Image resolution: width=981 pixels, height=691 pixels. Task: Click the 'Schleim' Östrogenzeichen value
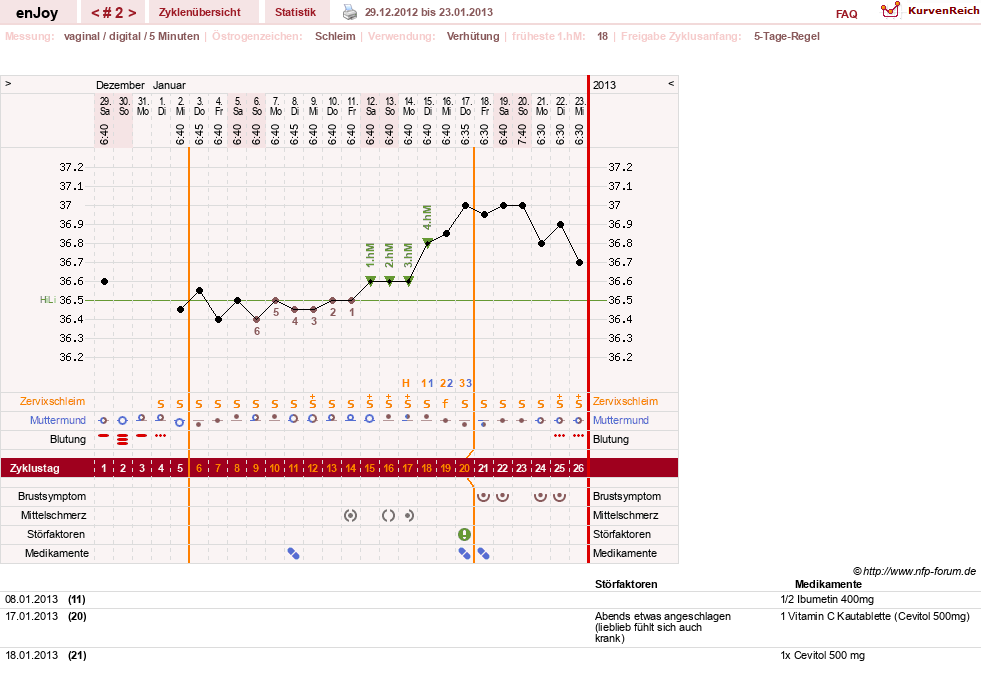click(335, 36)
